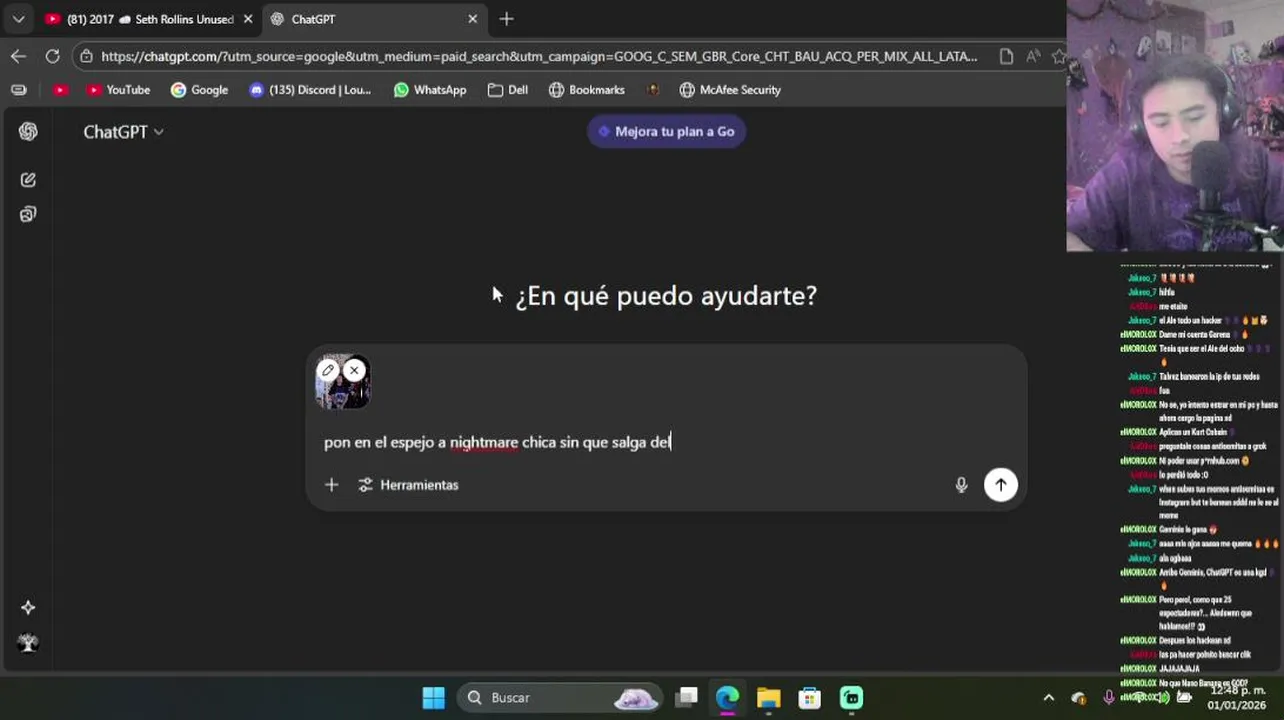
Task: Click the taskbar Buscar search box
Action: coord(562,698)
